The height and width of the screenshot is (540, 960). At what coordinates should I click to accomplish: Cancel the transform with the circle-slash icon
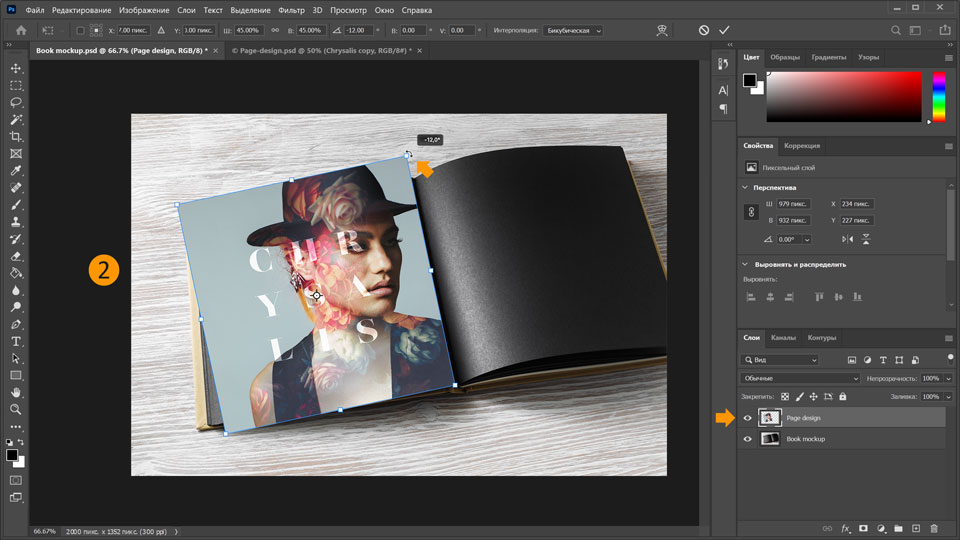pos(704,30)
